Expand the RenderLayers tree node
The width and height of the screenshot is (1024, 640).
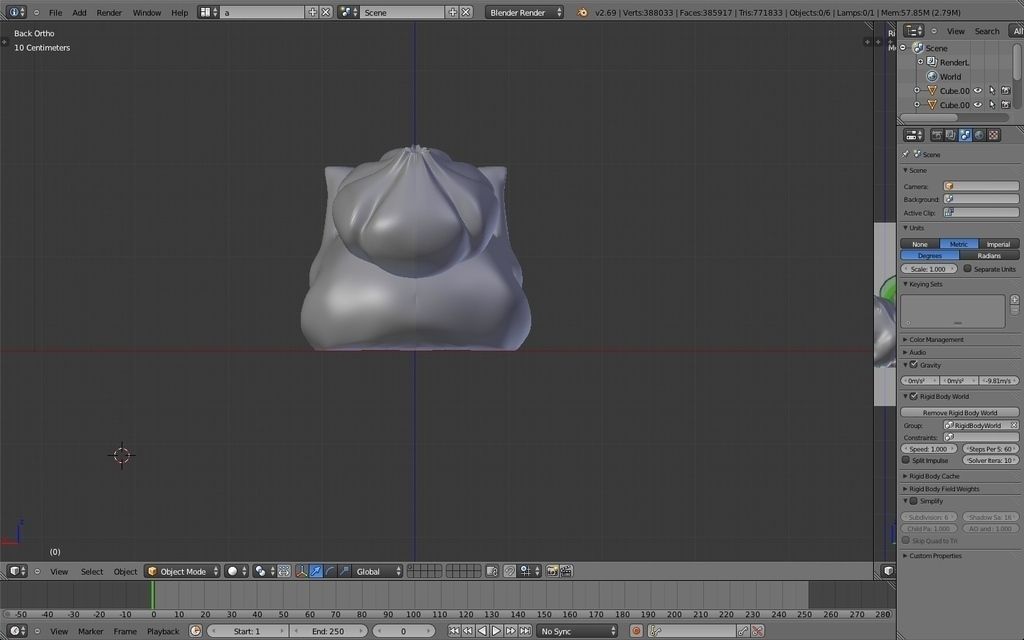(x=920, y=62)
